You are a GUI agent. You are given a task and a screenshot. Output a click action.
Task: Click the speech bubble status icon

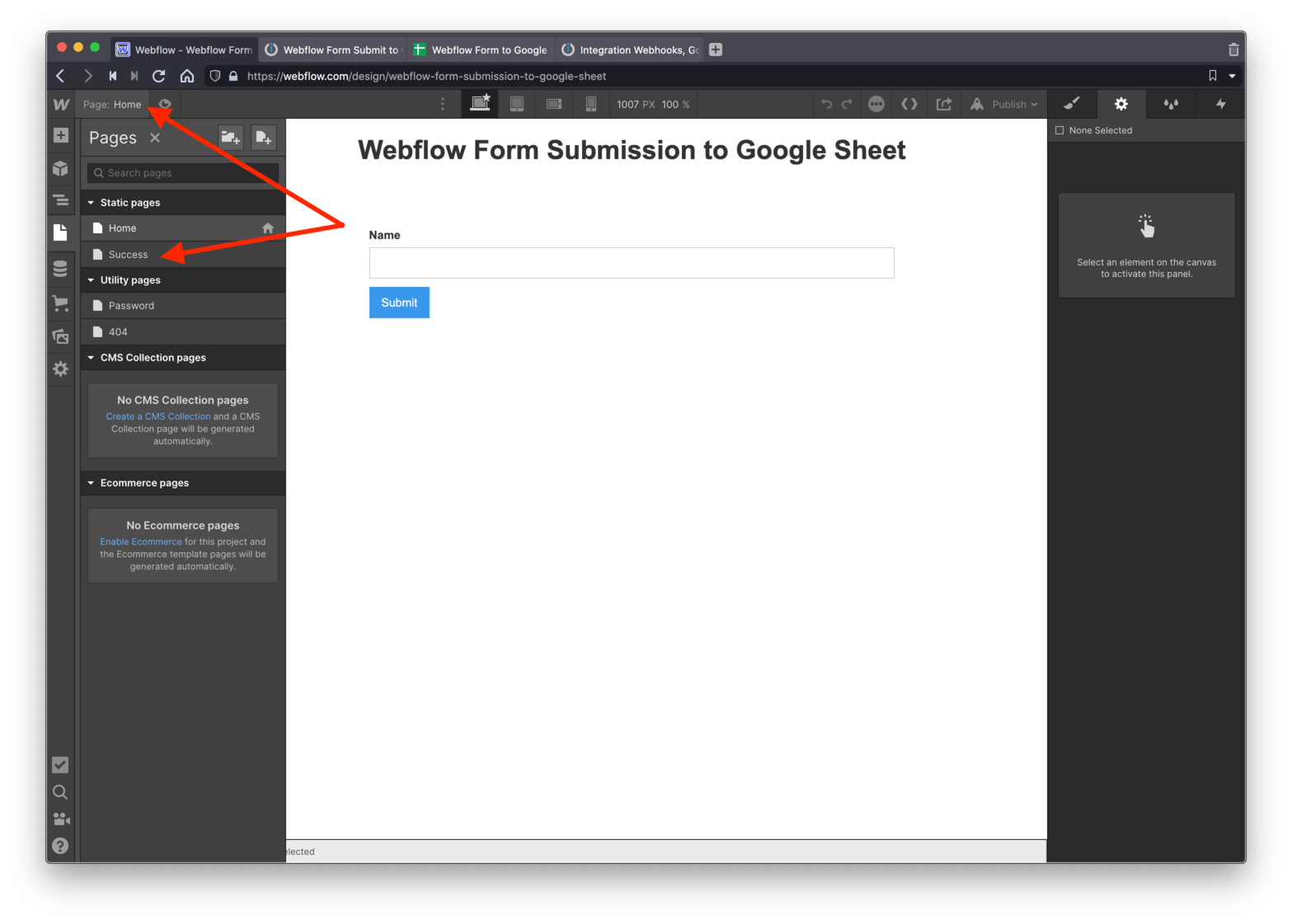pyautogui.click(x=876, y=104)
